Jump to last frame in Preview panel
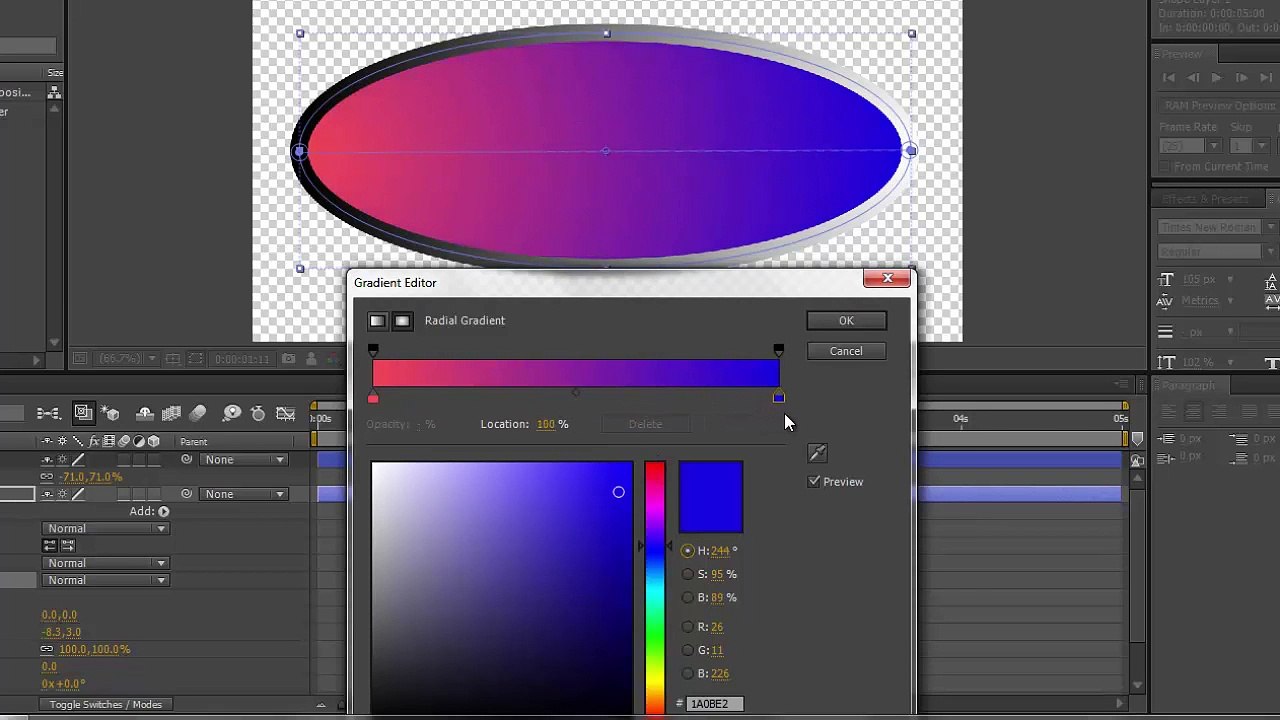 pyautogui.click(x=1265, y=78)
